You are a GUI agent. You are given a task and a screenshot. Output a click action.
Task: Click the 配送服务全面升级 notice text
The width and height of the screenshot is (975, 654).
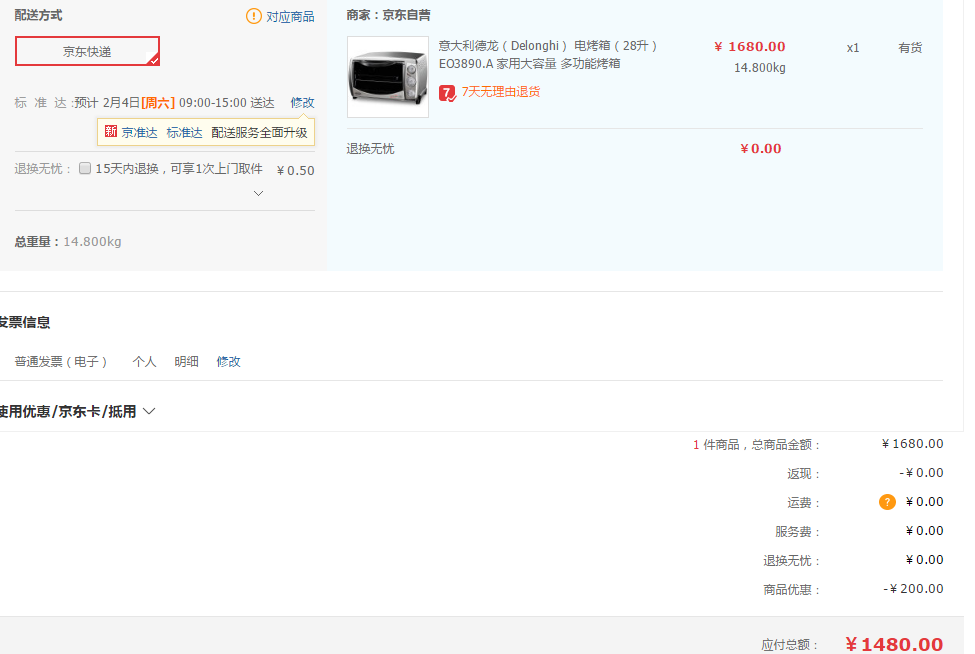tap(259, 132)
